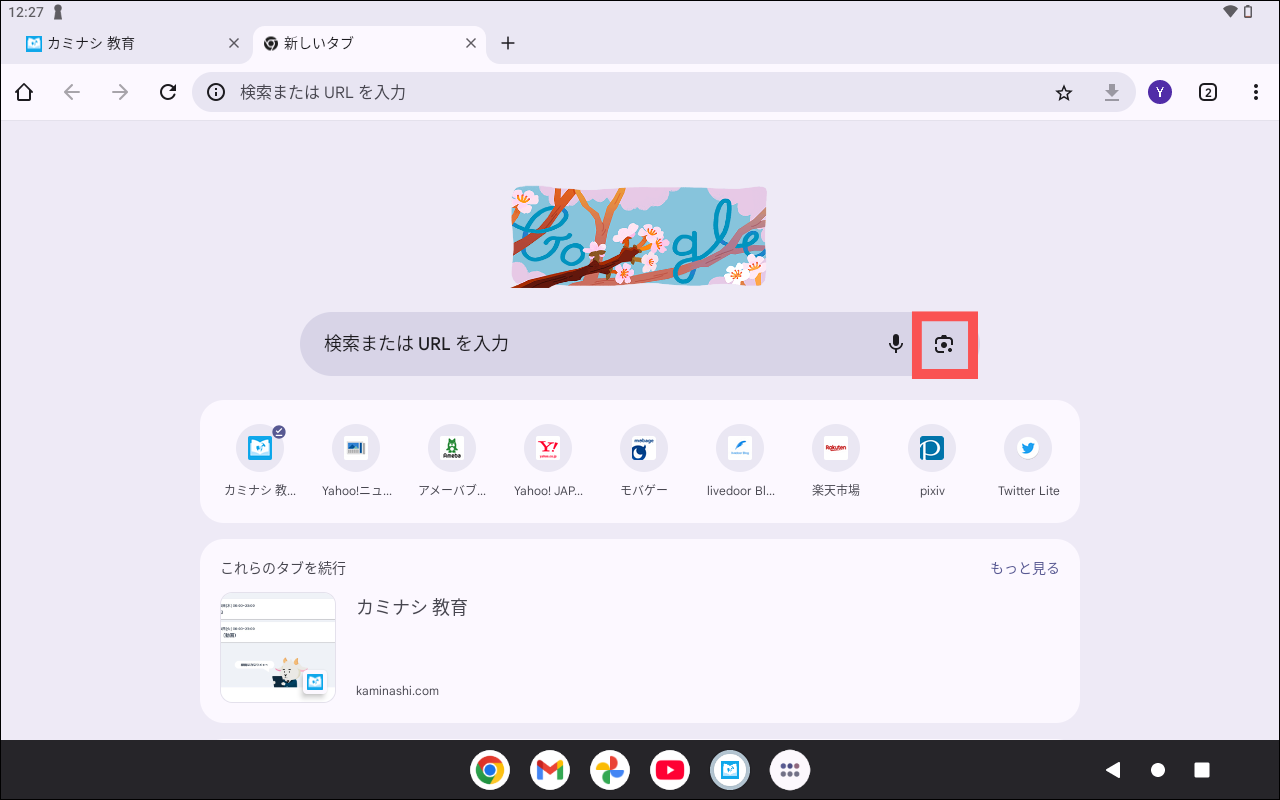Launch Chrome from the taskbar
The image size is (1280, 800).
pos(490,770)
